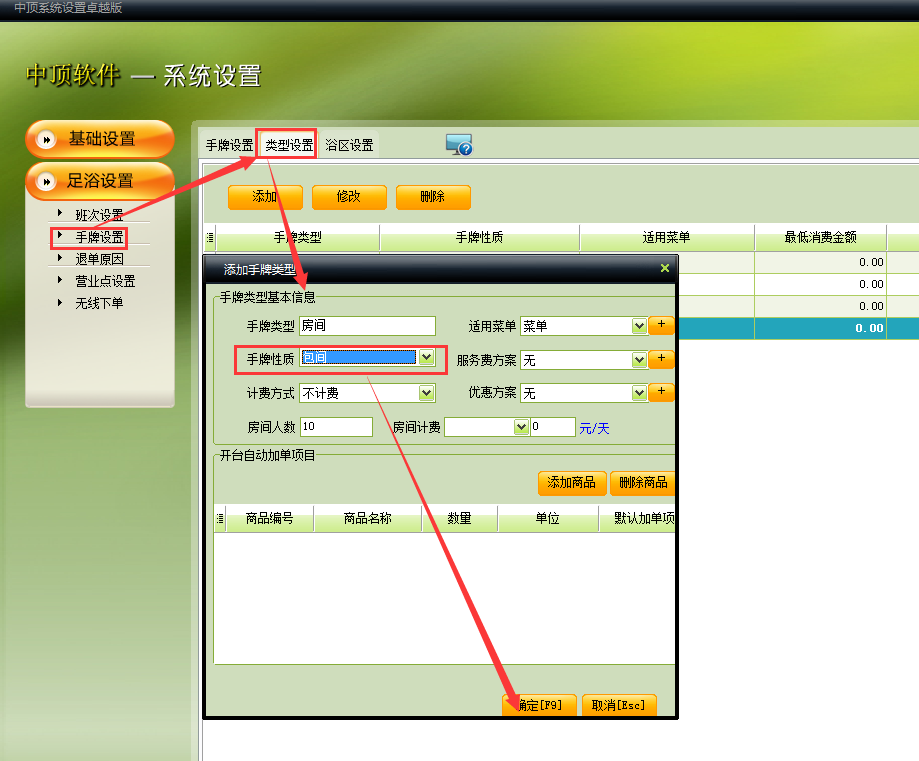Click the 手牌性质 column header
The width and height of the screenshot is (919, 761).
coord(479,237)
